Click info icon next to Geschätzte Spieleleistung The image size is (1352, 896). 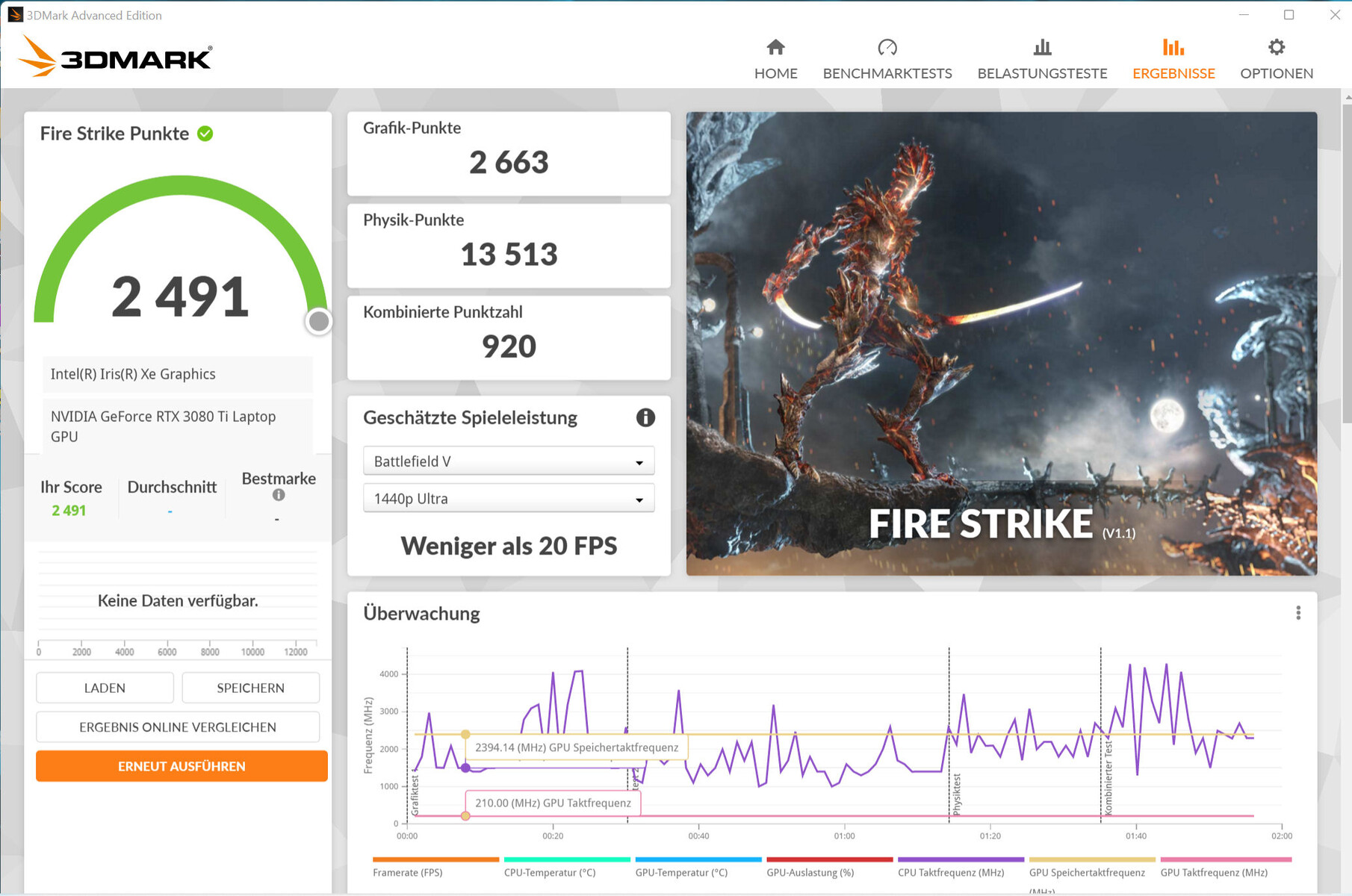[645, 417]
